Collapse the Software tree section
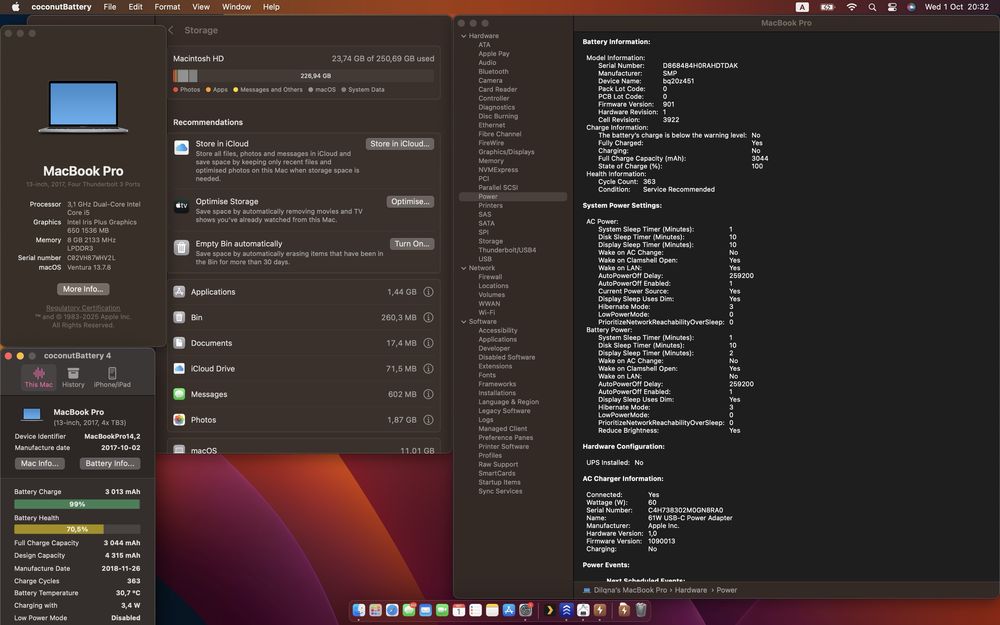1000x625 pixels. pyautogui.click(x=463, y=322)
